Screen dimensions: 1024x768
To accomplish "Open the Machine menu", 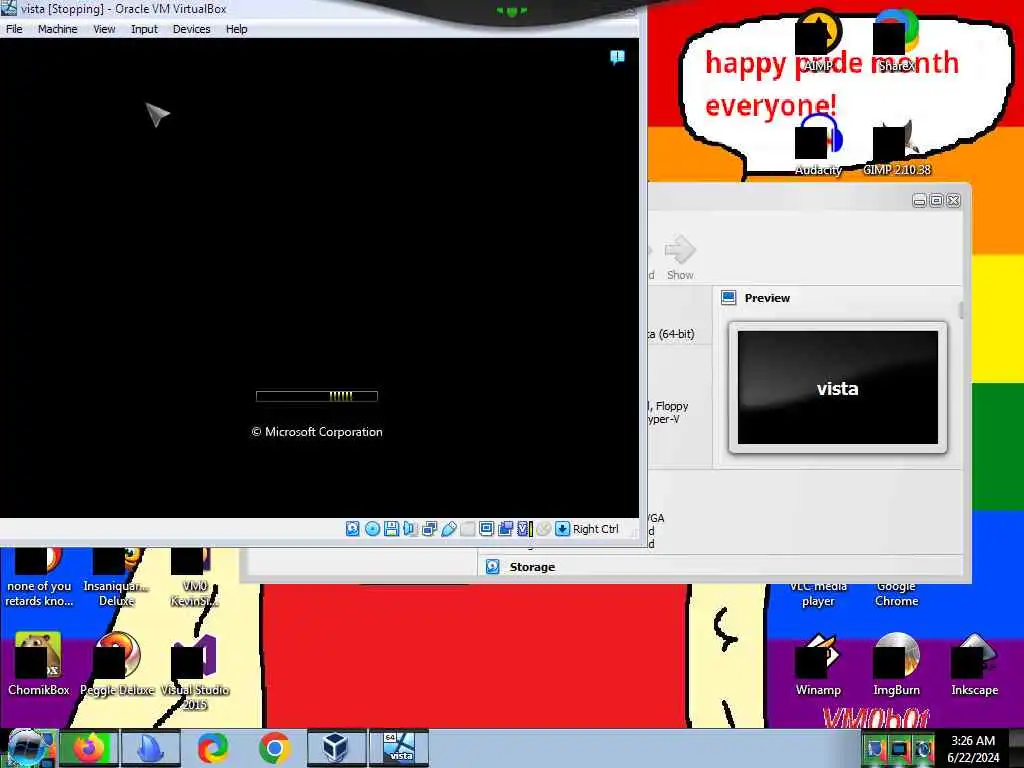I will point(57,29).
